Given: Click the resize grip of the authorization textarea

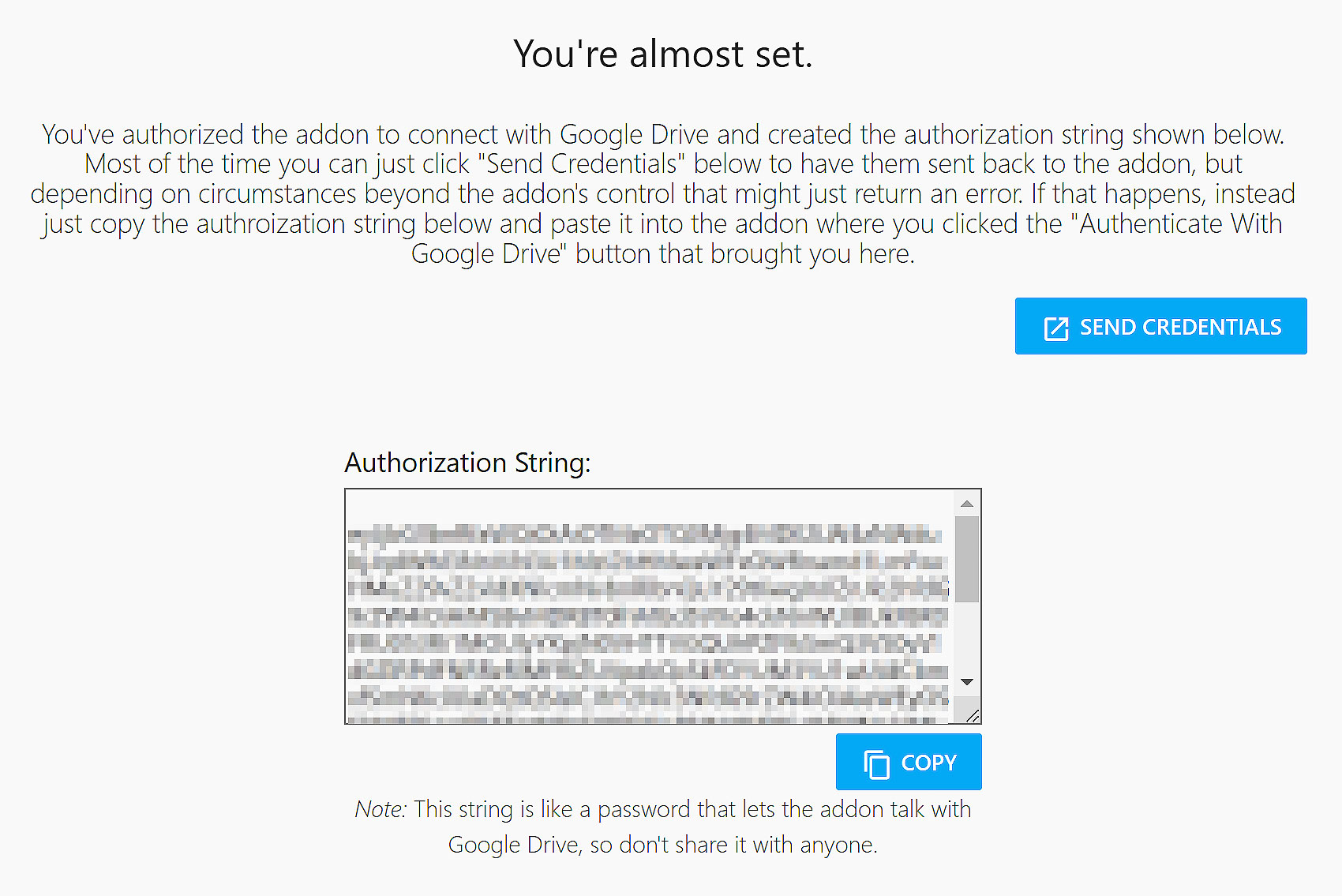Looking at the screenshot, I should click(973, 715).
